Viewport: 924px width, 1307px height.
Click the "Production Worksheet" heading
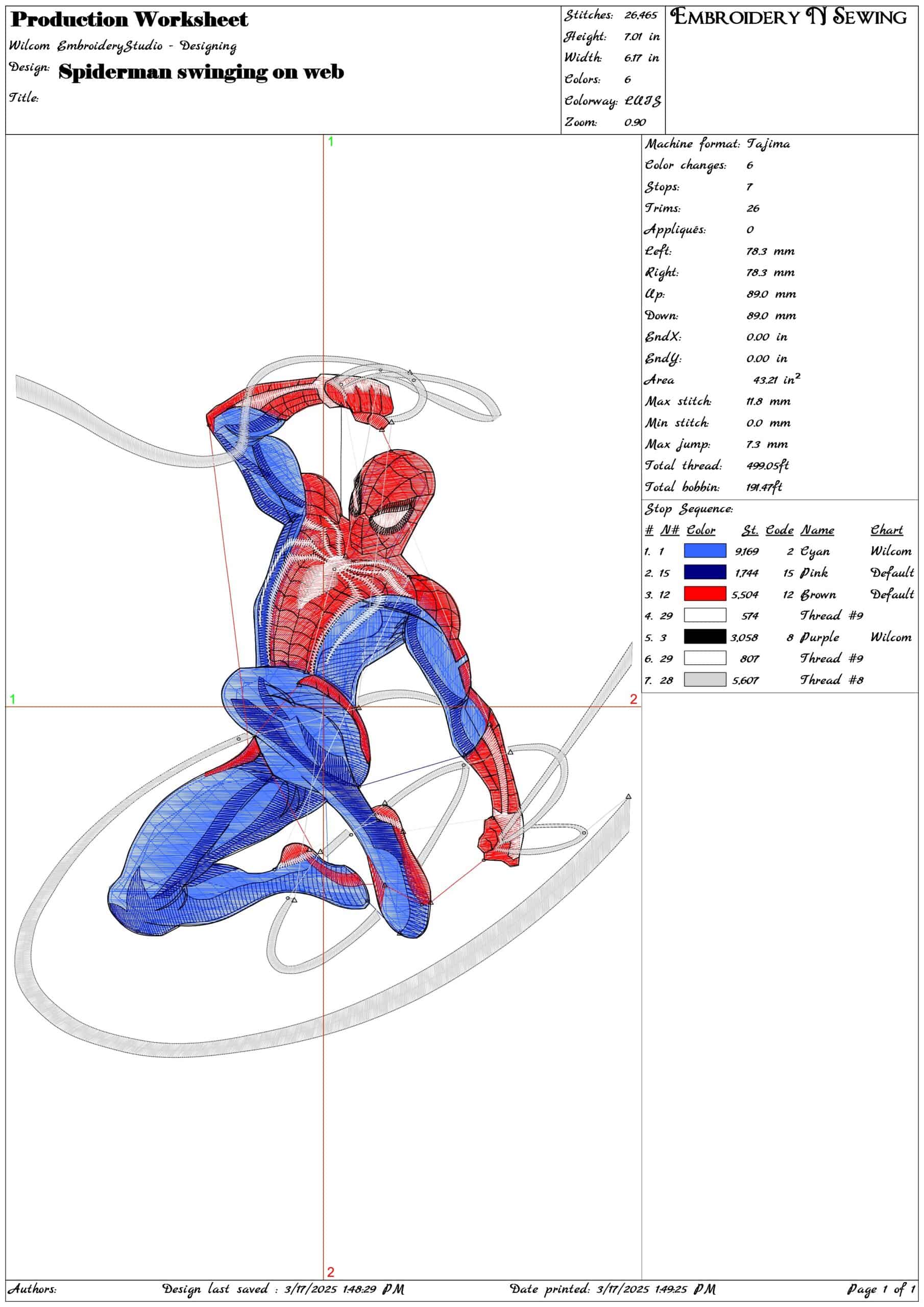pyautogui.click(x=130, y=20)
